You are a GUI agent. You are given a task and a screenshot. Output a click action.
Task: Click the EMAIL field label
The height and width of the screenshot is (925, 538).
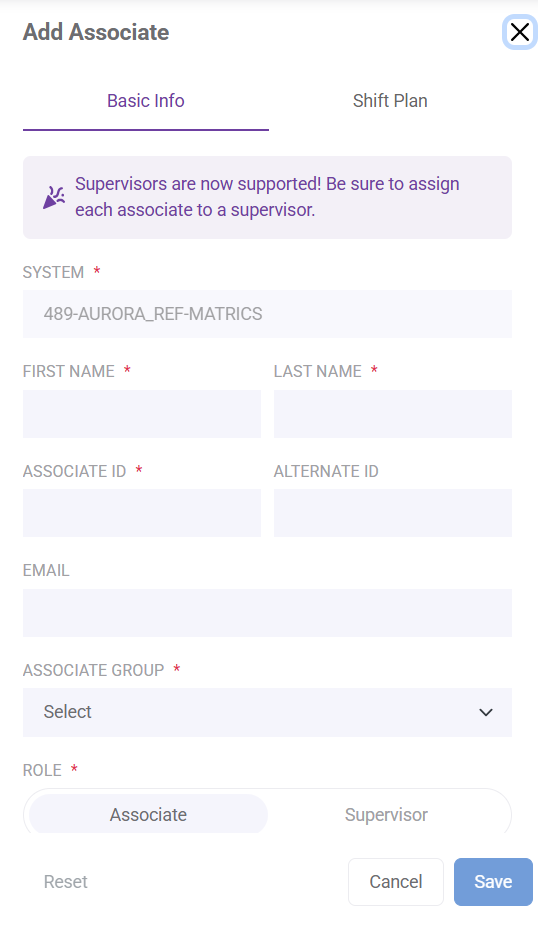point(46,570)
